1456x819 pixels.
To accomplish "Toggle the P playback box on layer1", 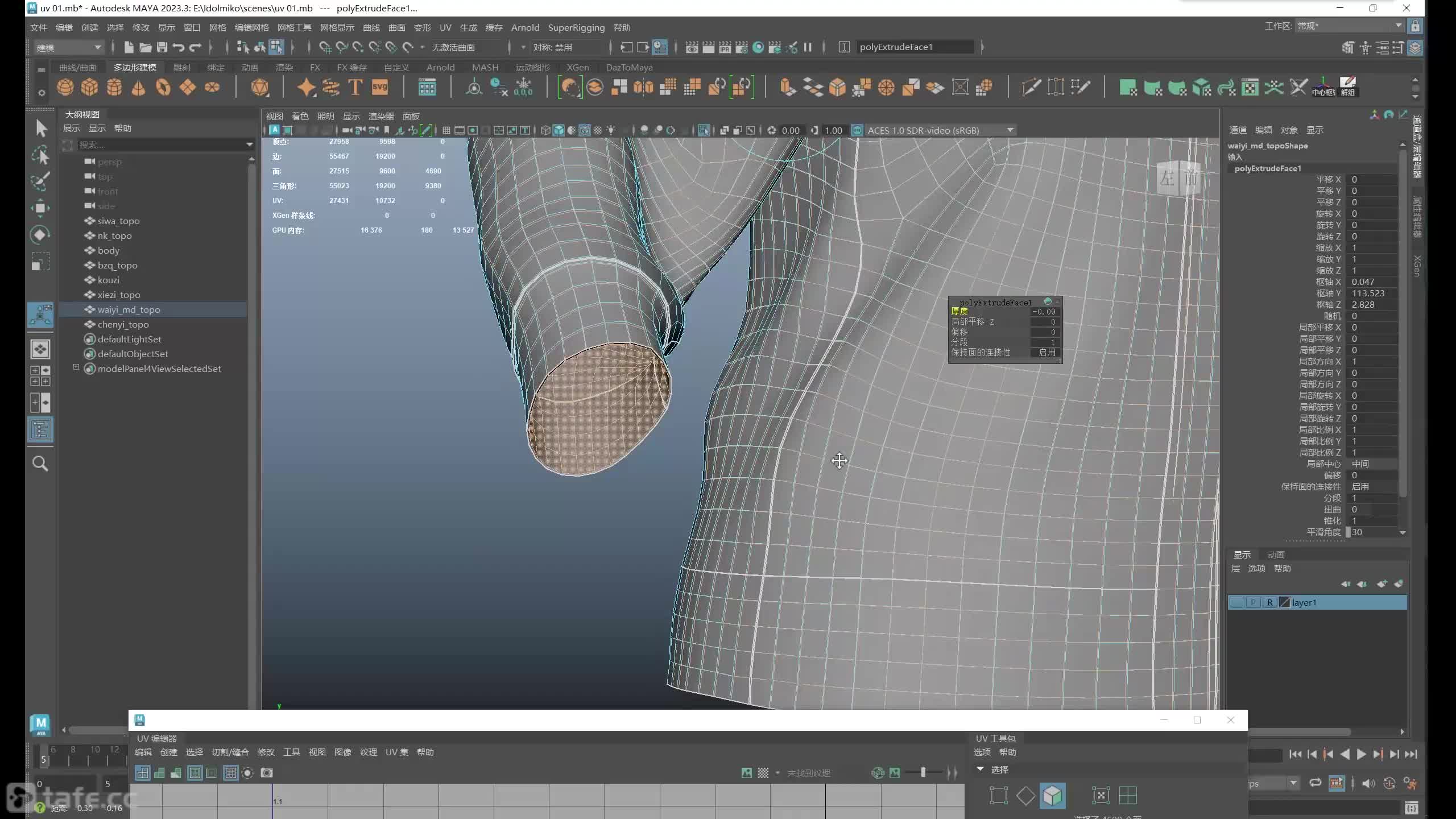I will click(x=1253, y=602).
